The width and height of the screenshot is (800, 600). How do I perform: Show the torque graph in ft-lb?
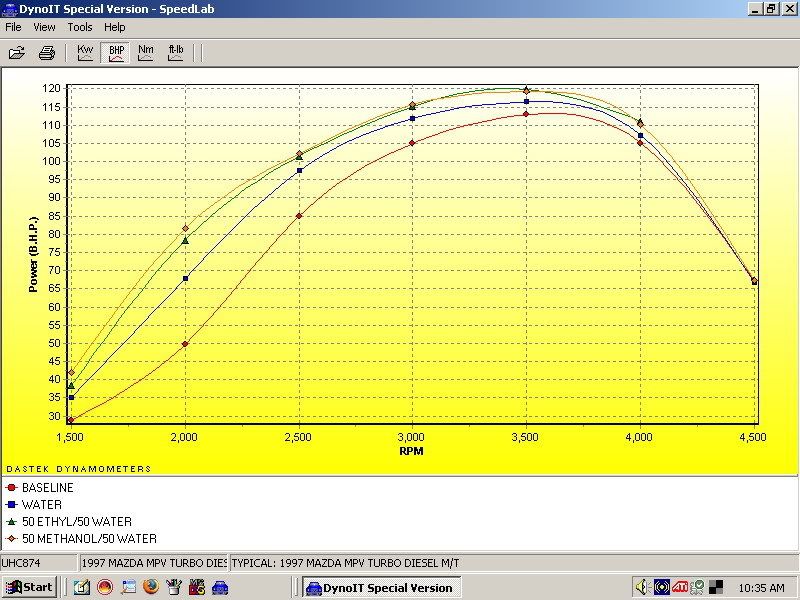click(176, 53)
